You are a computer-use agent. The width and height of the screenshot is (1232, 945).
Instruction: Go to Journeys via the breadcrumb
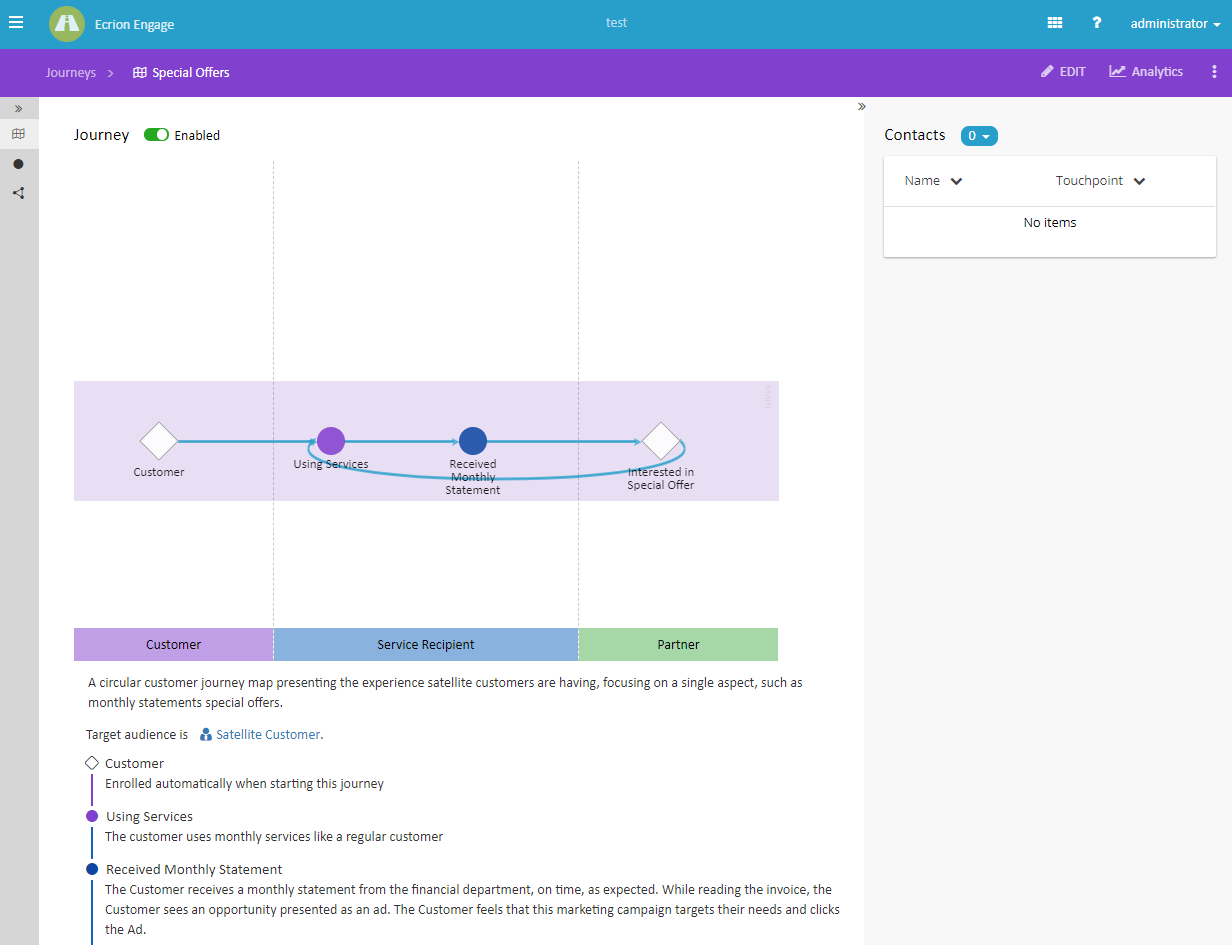[70, 72]
